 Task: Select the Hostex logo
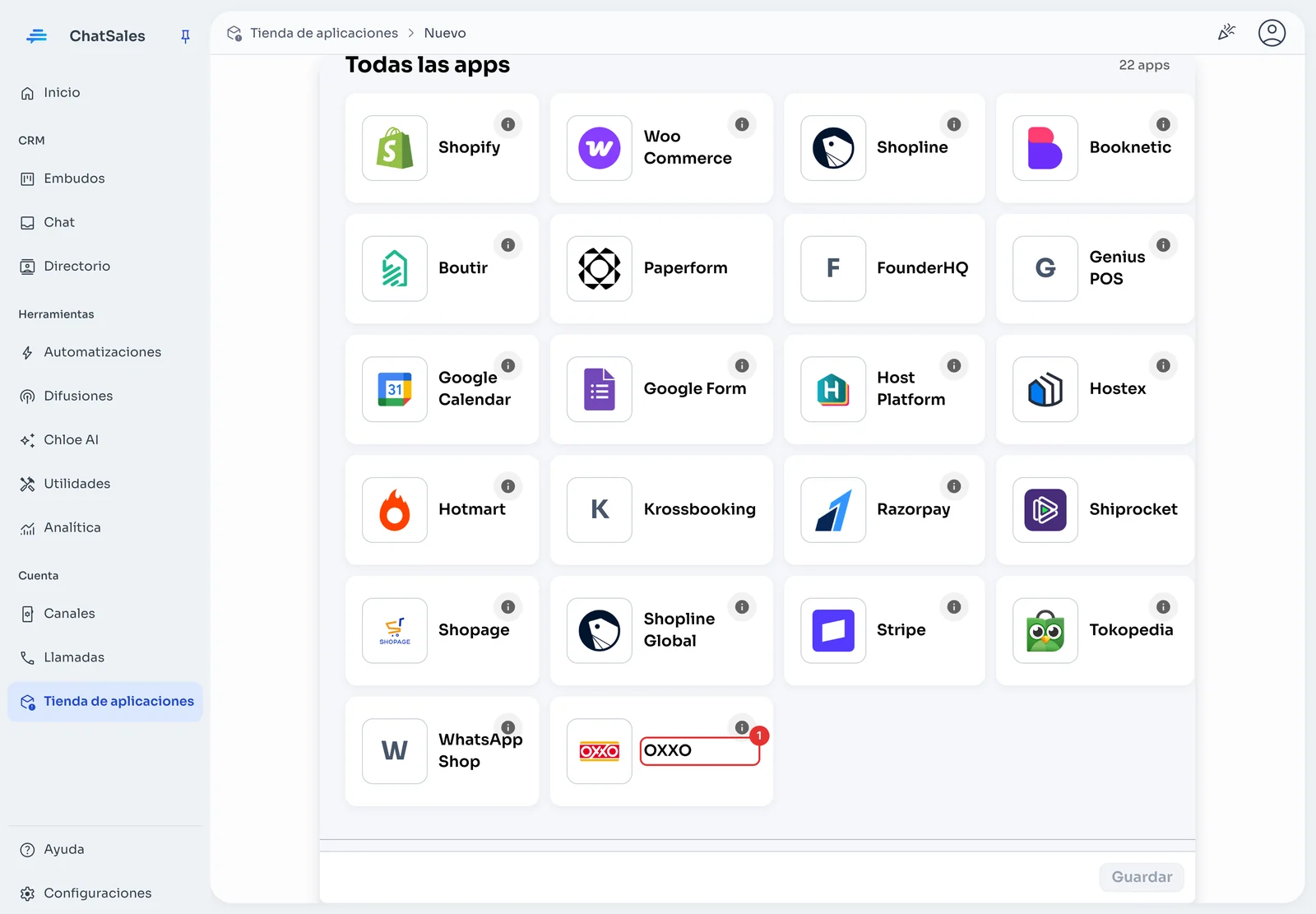coord(1045,389)
